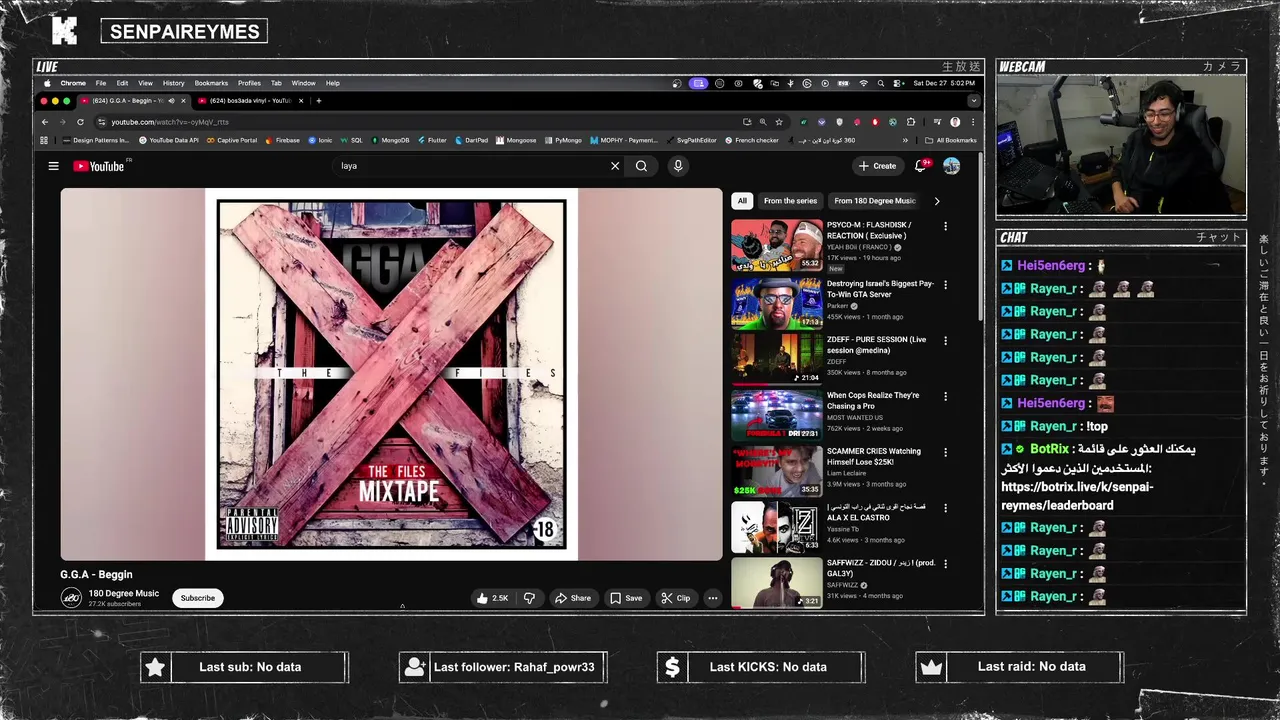Open options for Destroying Israel's Biggest Pay-To-Win video
The height and width of the screenshot is (720, 1280).
point(945,284)
